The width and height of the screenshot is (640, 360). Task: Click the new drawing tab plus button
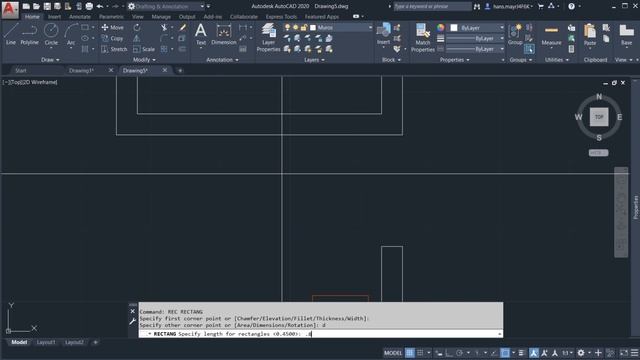click(180, 70)
